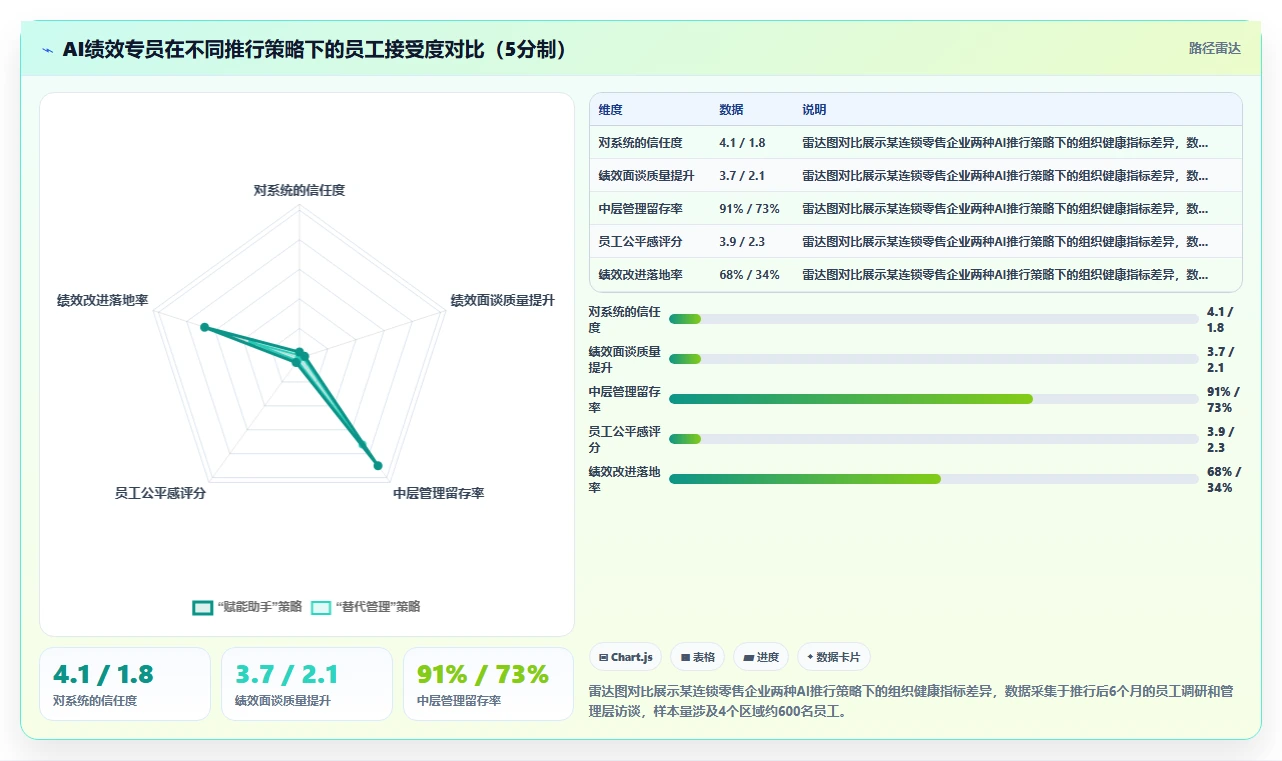
Task: Click the 维度 table column header
Action: [x=610, y=110]
